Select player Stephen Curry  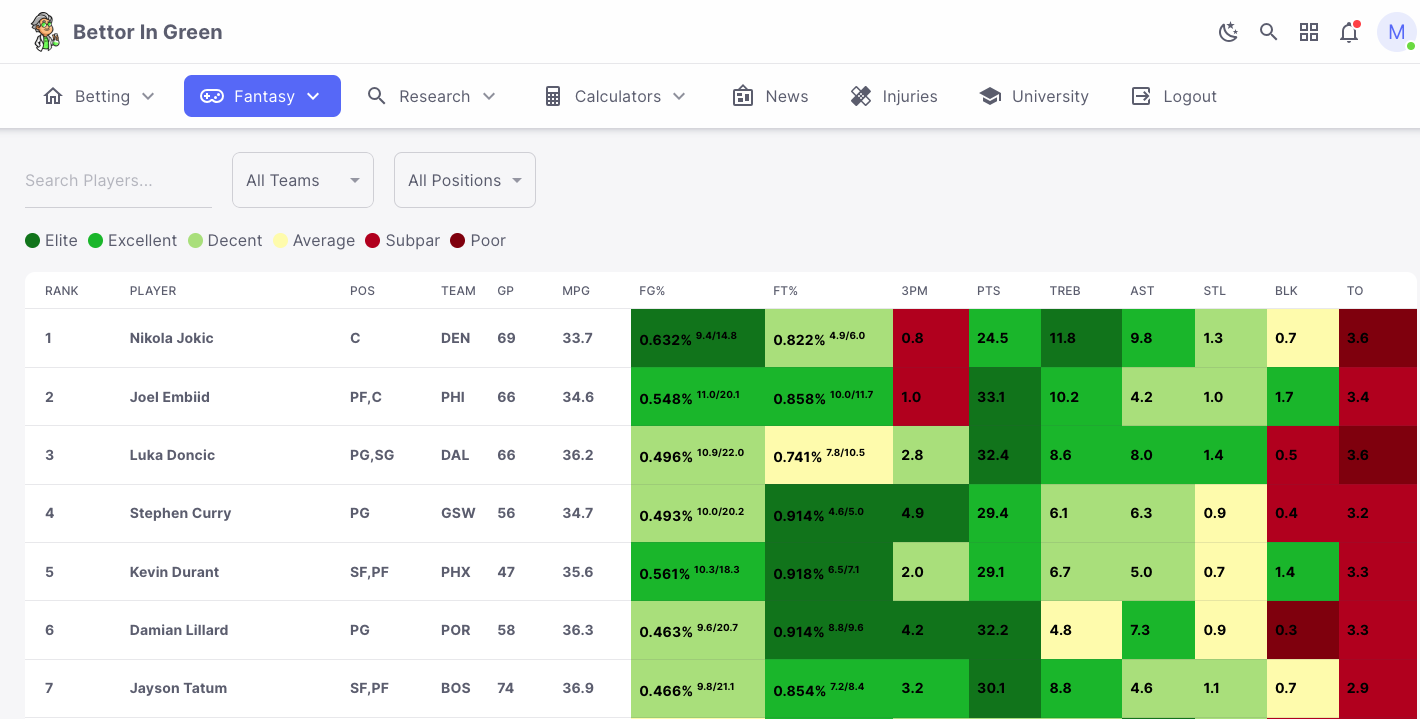(x=181, y=513)
